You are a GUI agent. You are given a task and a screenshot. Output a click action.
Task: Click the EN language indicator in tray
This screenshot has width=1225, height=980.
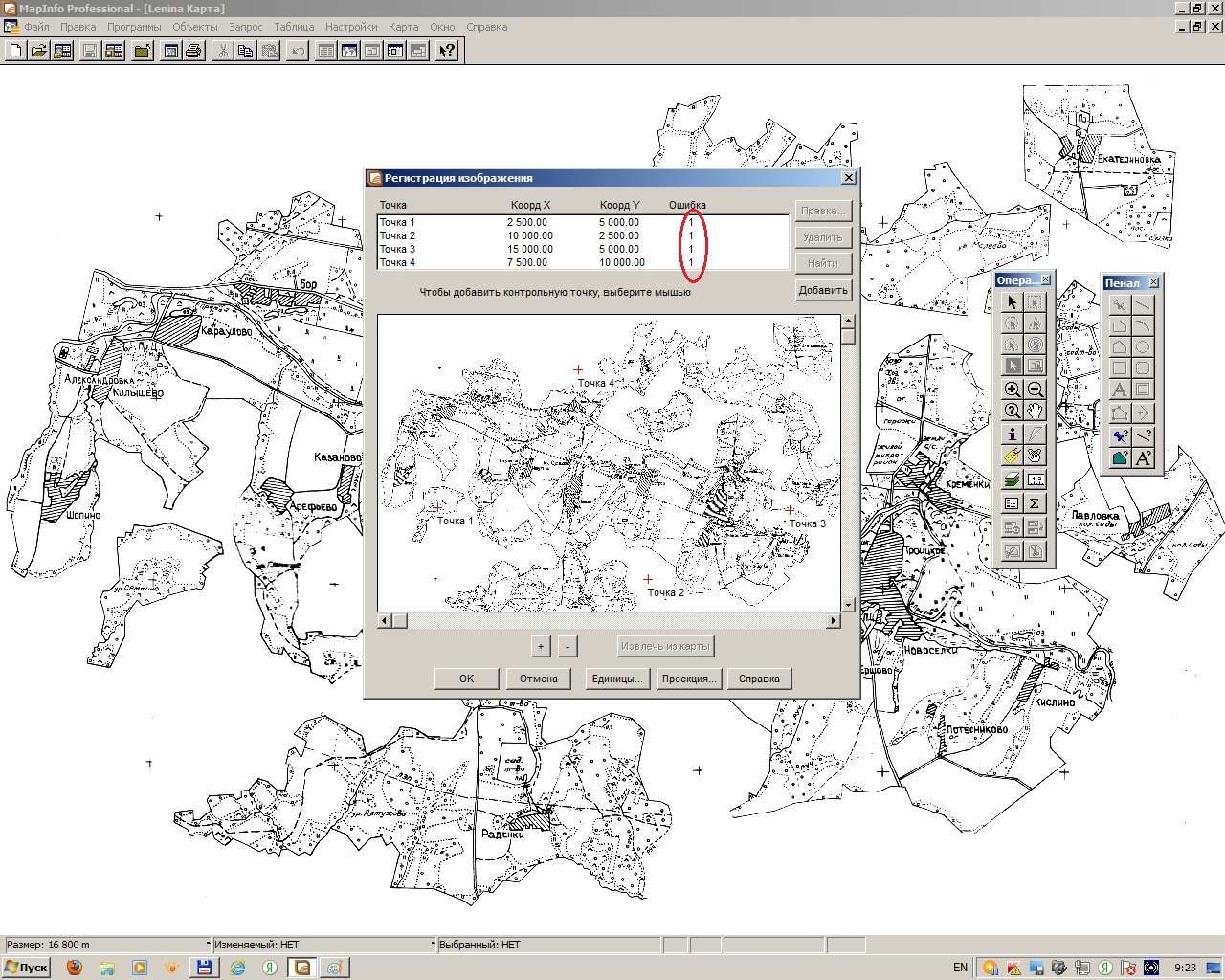[x=960, y=968]
